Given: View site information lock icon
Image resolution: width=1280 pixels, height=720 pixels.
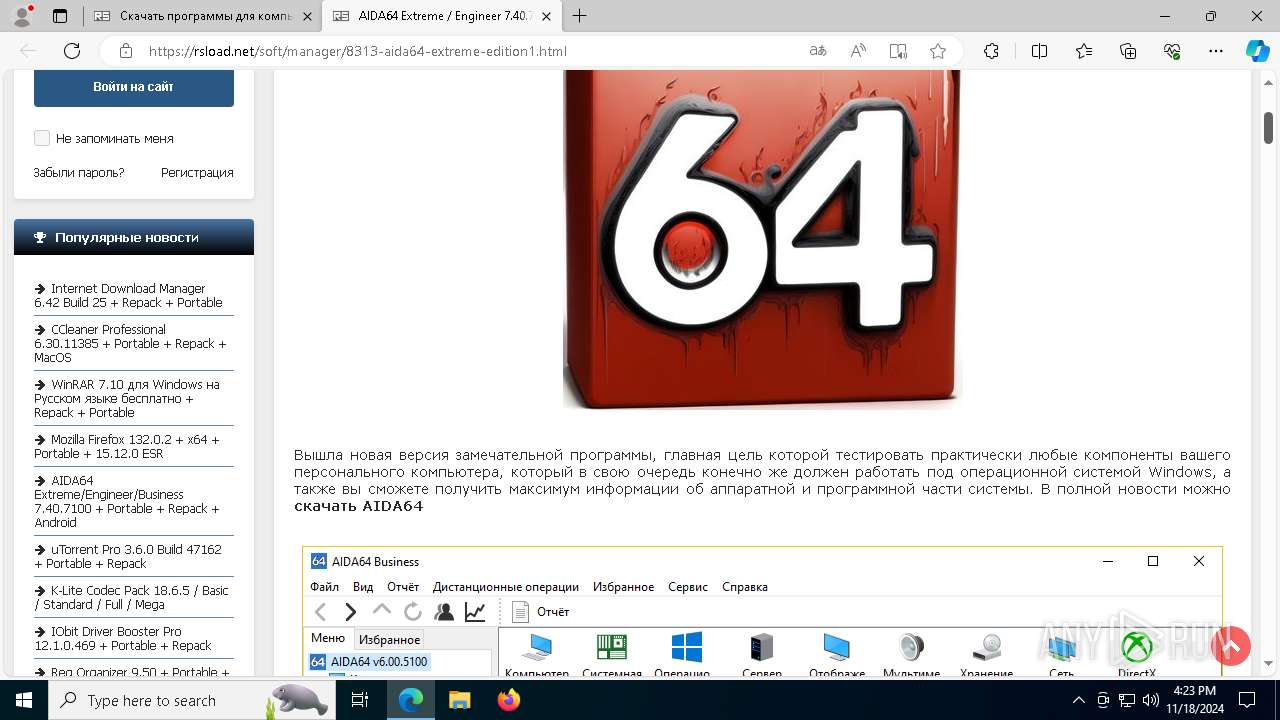Looking at the screenshot, I should click(x=126, y=51).
